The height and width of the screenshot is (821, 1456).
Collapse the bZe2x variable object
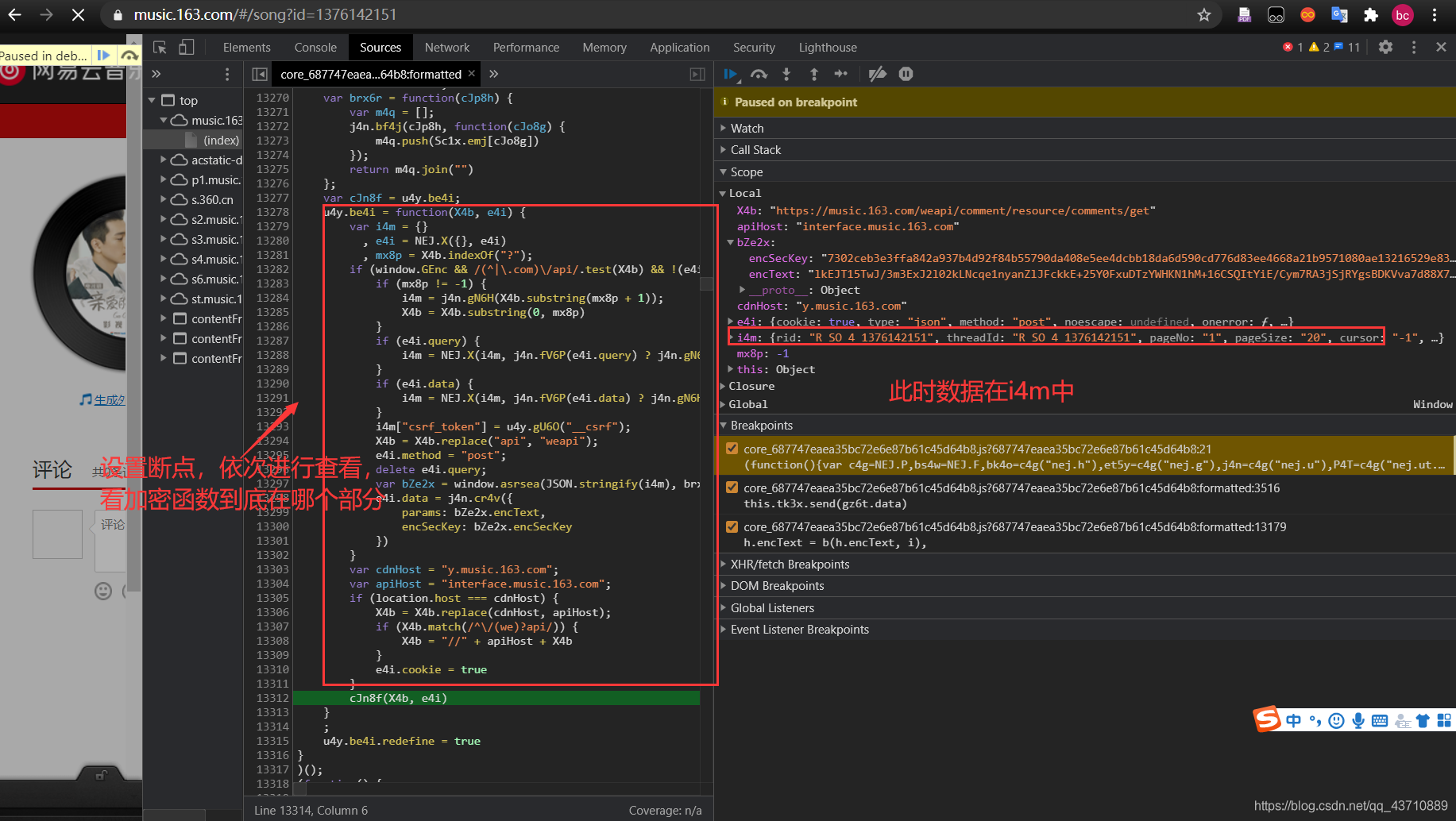pyautogui.click(x=731, y=242)
